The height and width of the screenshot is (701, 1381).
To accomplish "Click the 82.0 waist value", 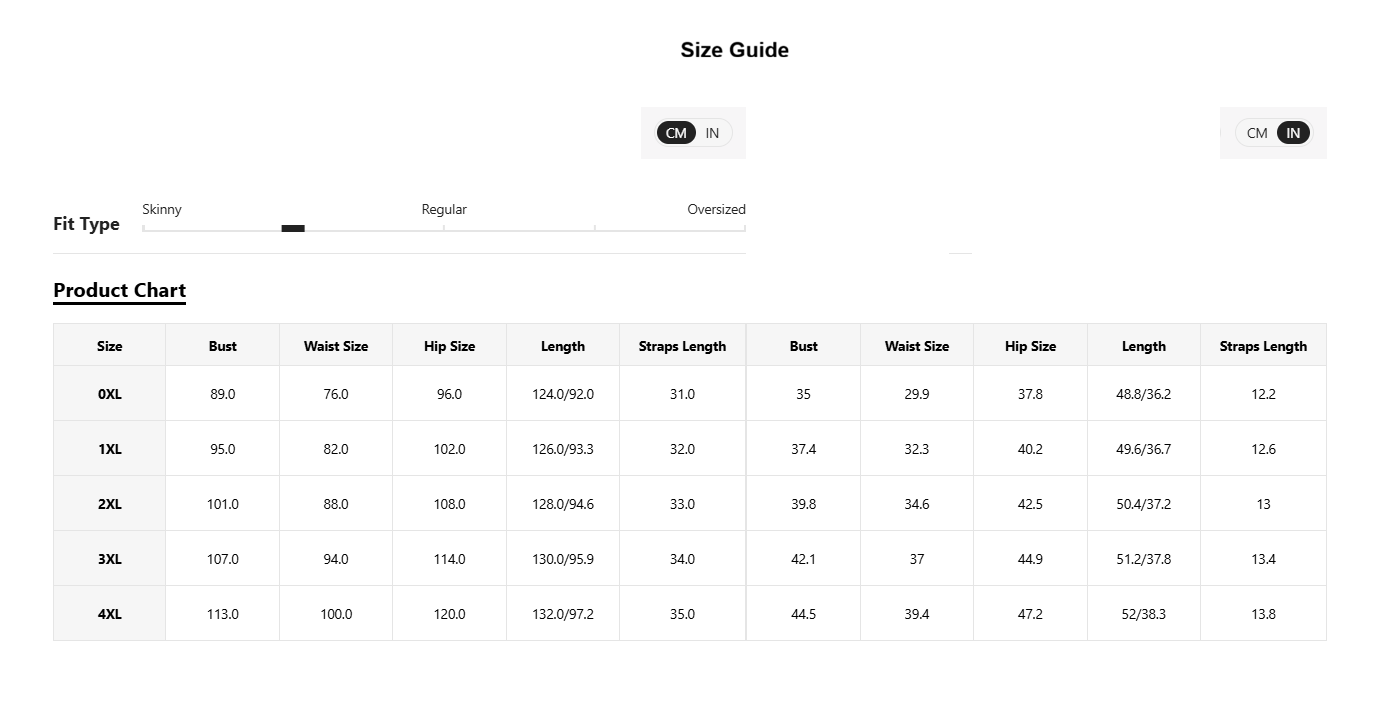I will click(336, 449).
